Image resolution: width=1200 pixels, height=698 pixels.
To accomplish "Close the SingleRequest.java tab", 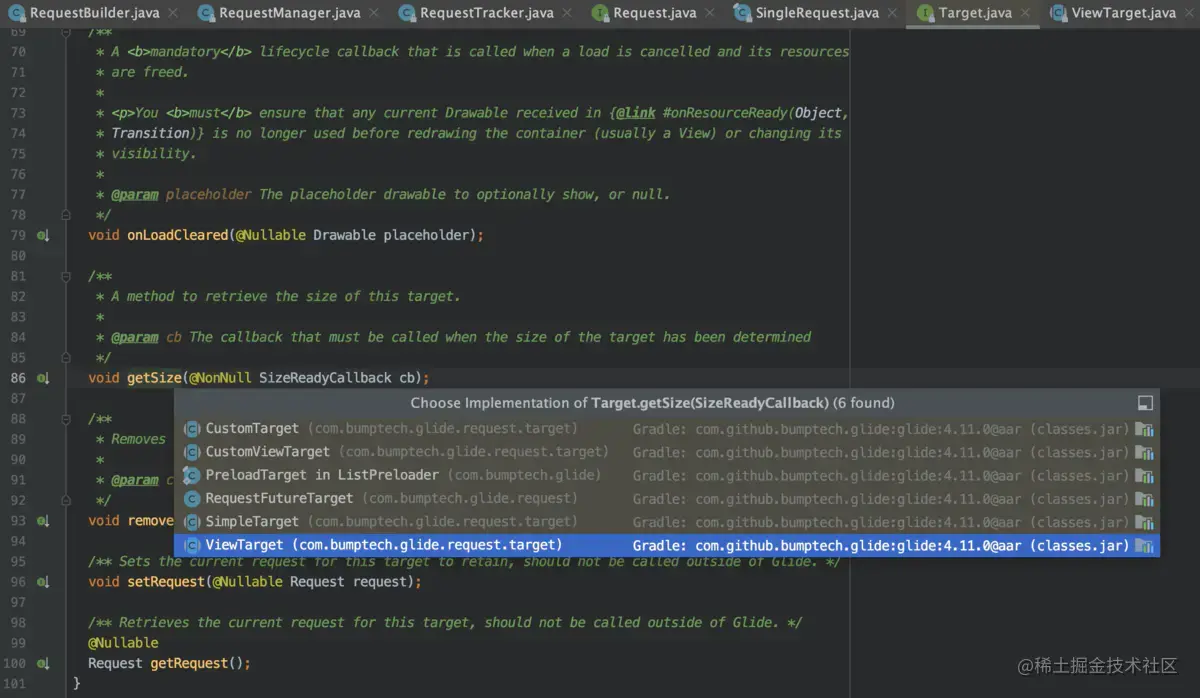I will click(891, 13).
